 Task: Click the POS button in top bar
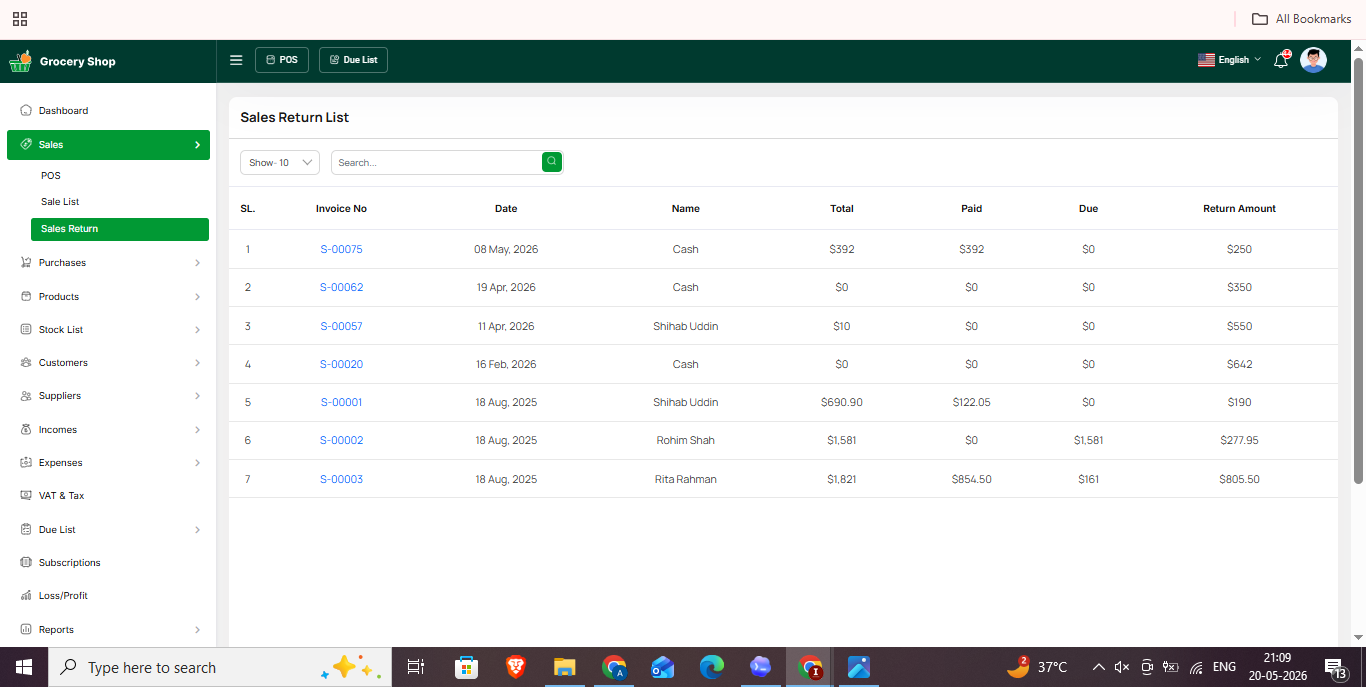point(282,60)
